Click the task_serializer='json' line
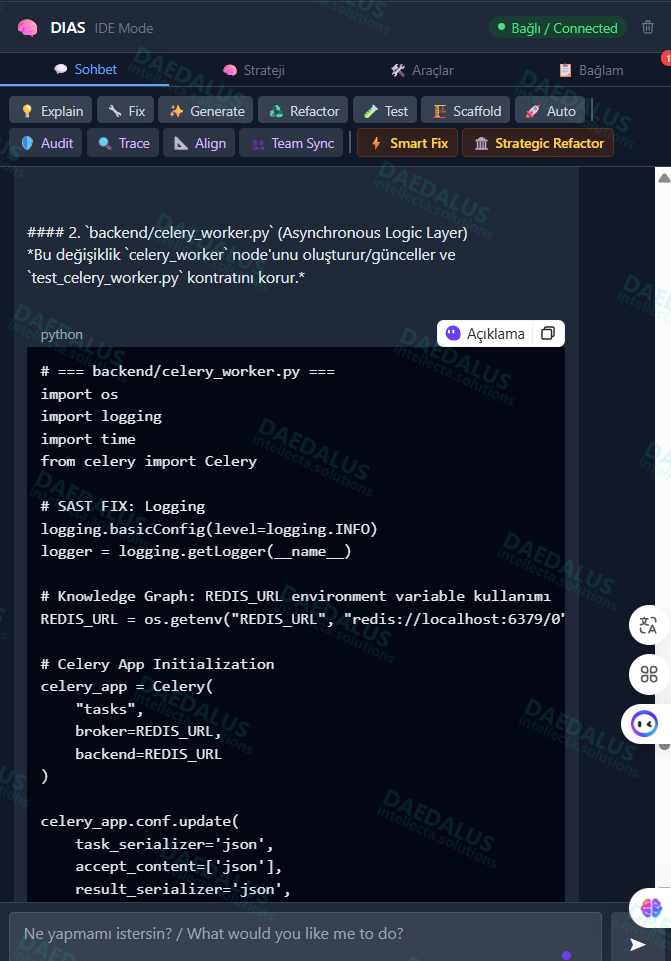Viewport: 671px width, 961px height. [174, 844]
